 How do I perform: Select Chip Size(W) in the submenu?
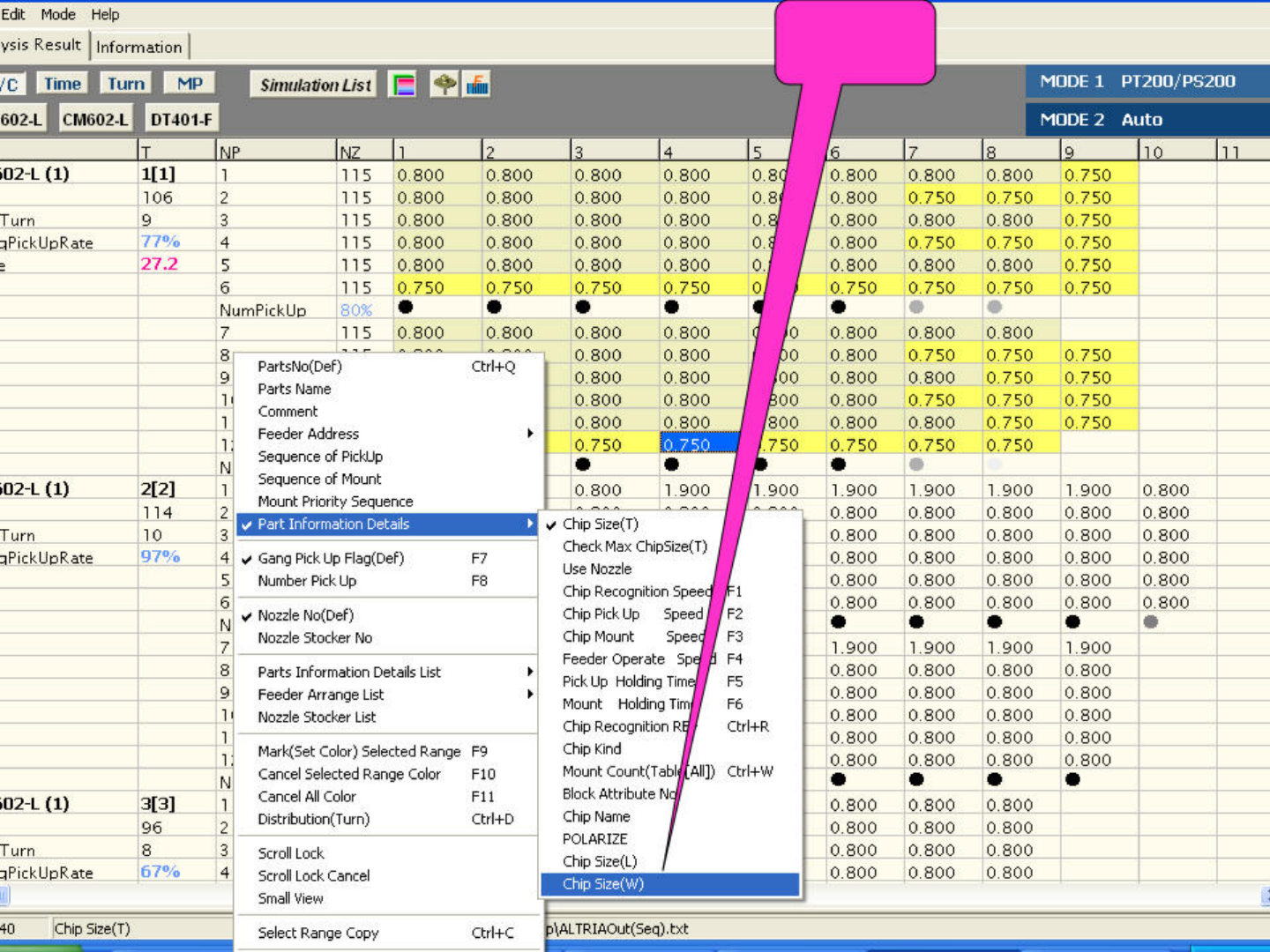tap(603, 884)
